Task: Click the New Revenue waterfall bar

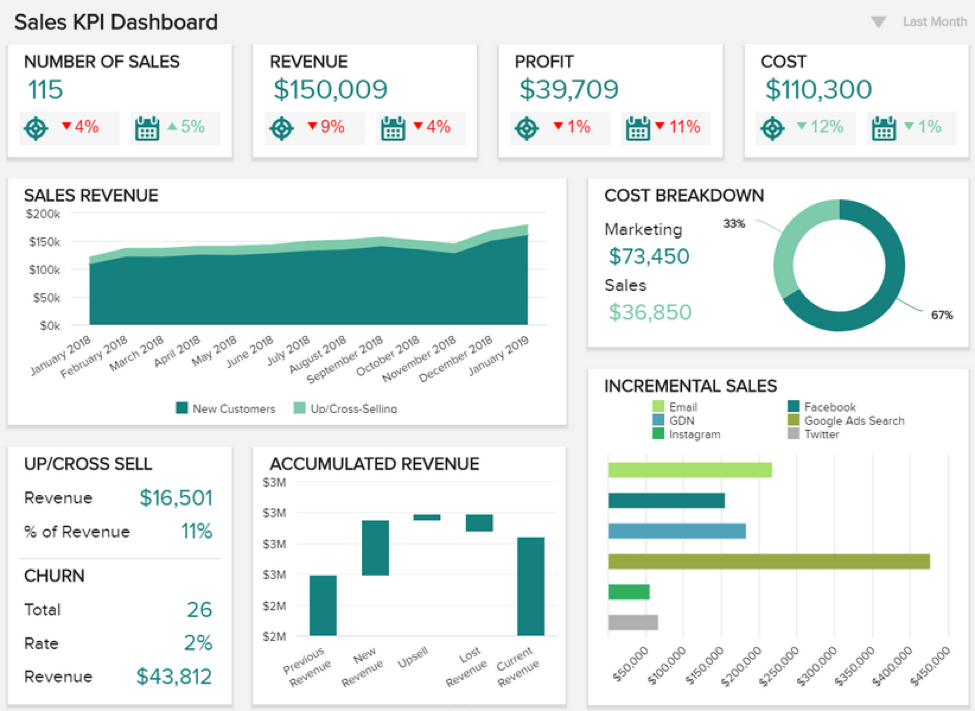Action: [x=376, y=548]
